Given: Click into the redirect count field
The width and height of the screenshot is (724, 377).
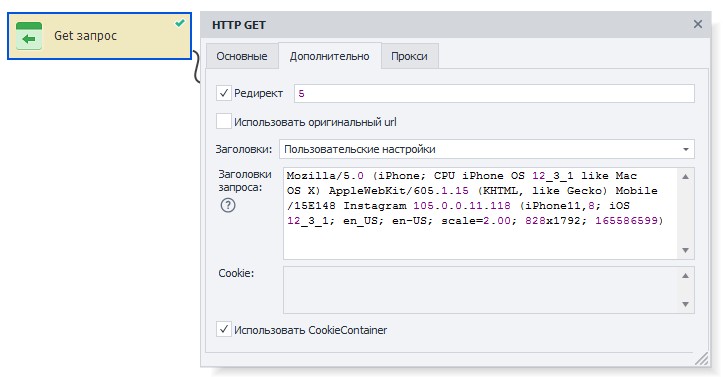Looking at the screenshot, I should coord(494,93).
